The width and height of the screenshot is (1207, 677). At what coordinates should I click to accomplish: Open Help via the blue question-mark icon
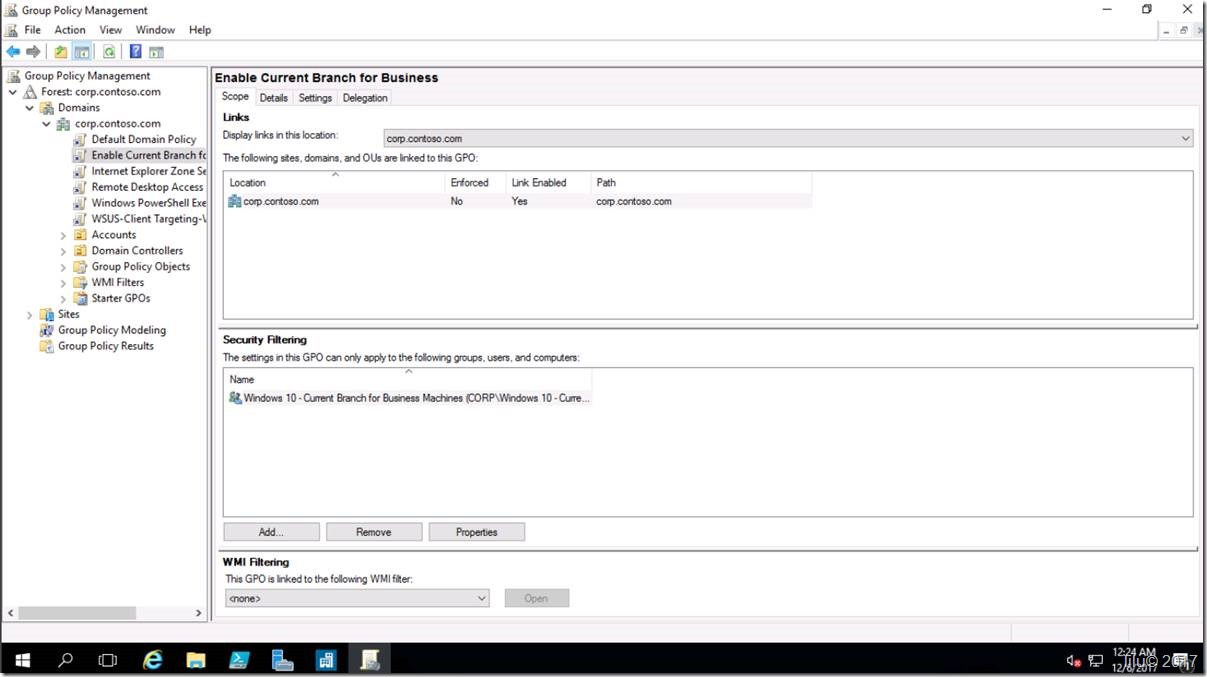135,52
